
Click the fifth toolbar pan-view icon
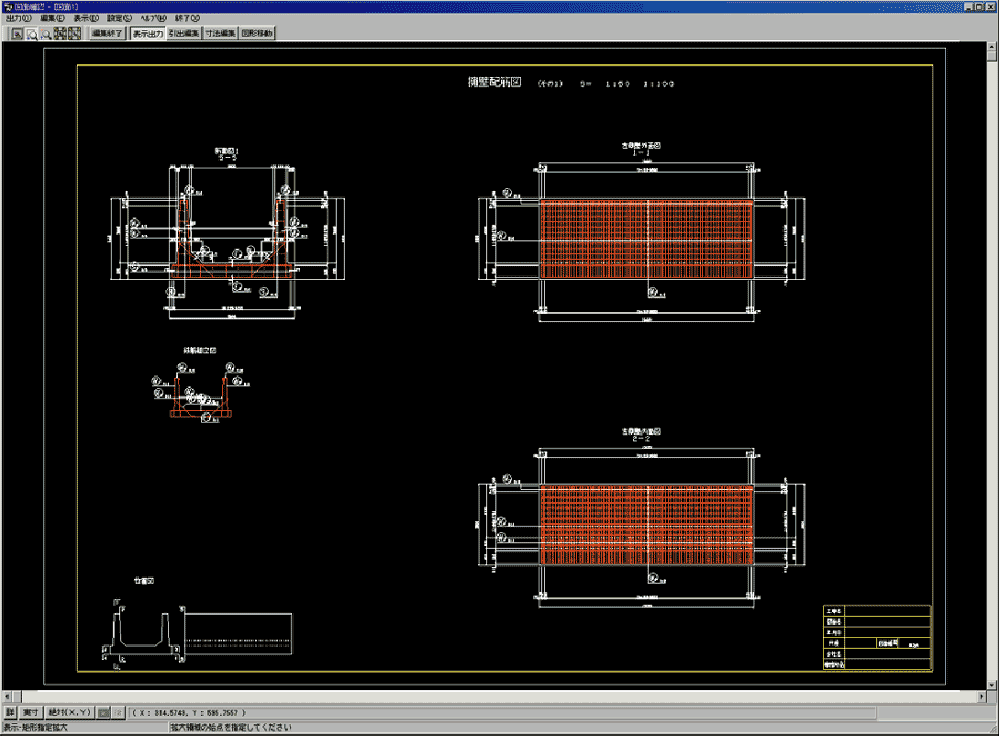point(74,34)
